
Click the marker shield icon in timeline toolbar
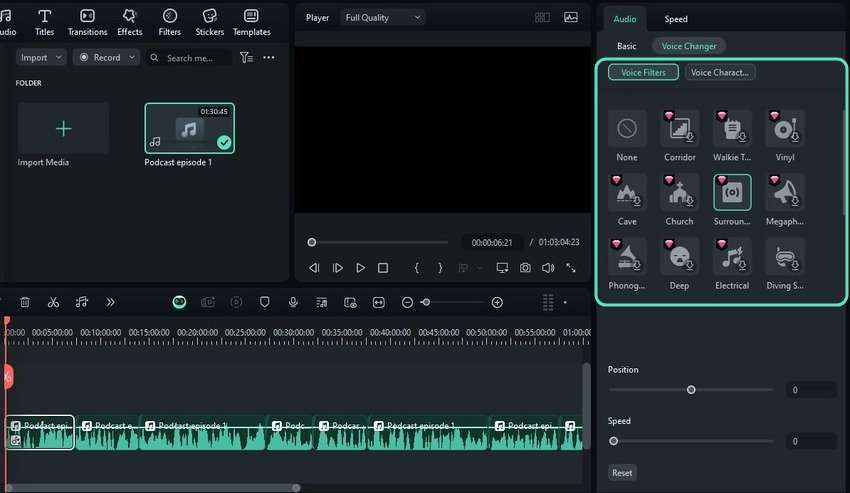coord(265,302)
